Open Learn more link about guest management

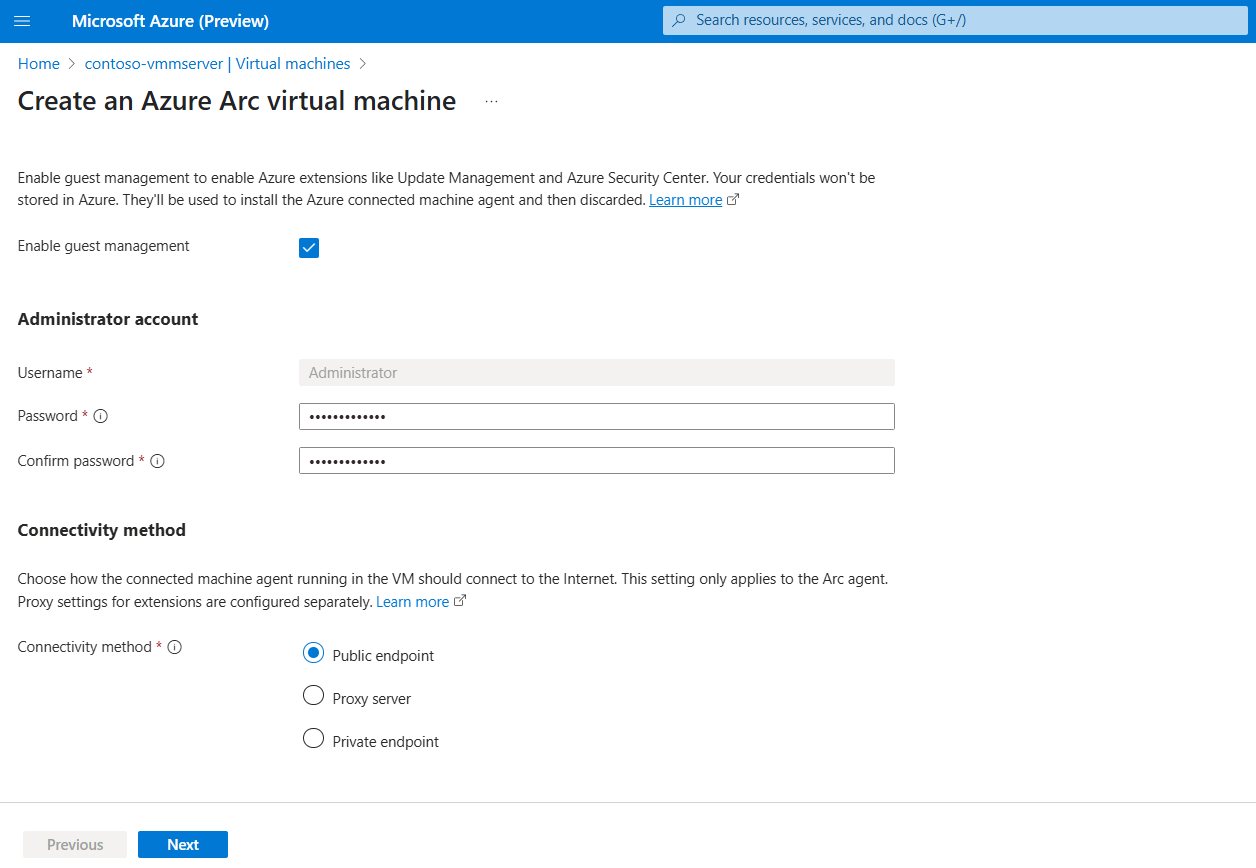(685, 200)
